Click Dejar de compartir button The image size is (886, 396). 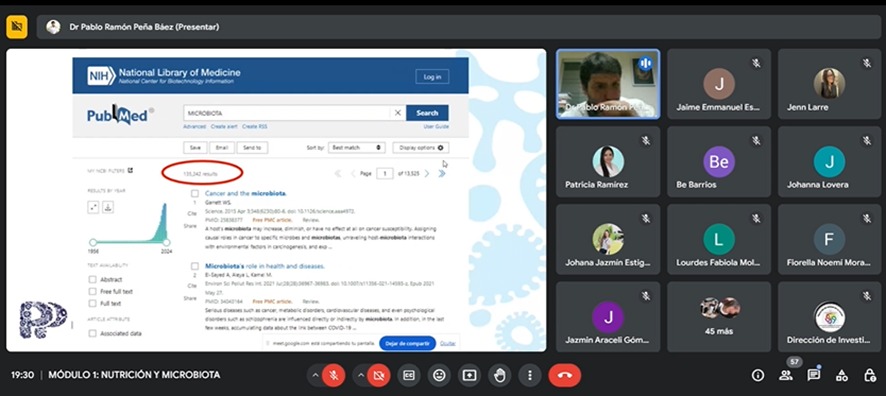[x=407, y=343]
